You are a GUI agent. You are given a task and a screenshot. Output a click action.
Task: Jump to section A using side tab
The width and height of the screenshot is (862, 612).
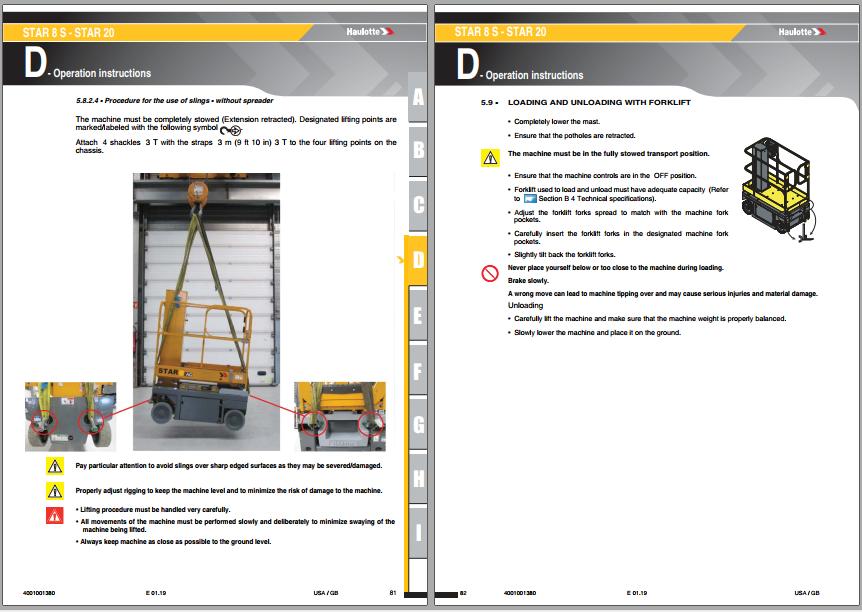pos(418,97)
